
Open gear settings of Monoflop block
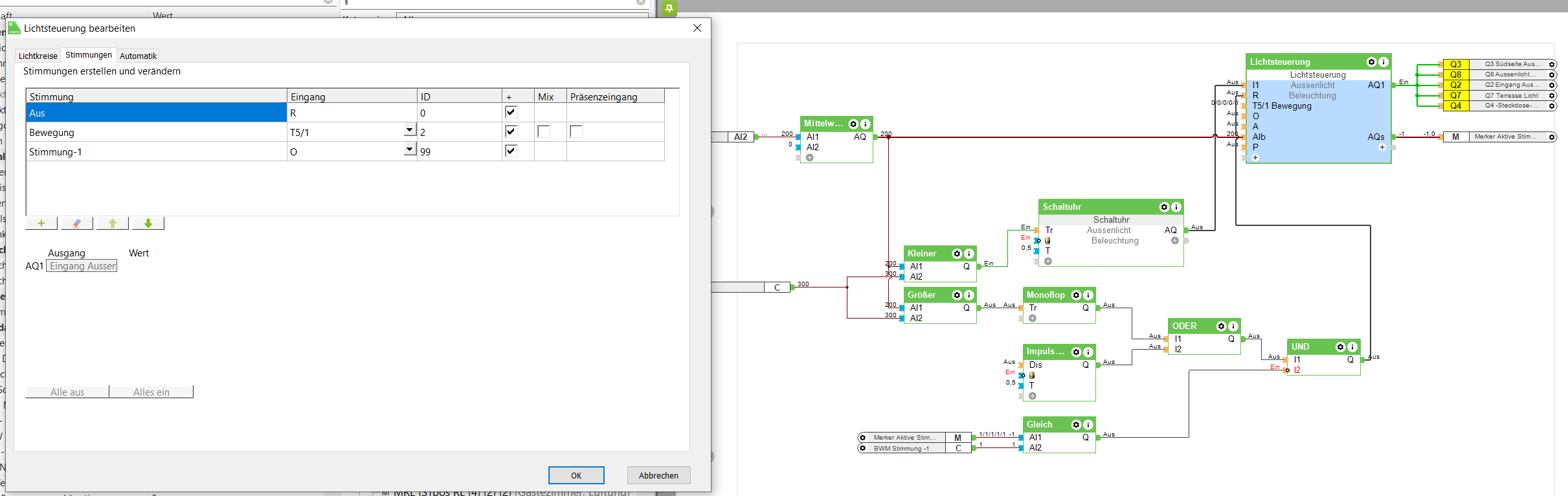(1076, 295)
